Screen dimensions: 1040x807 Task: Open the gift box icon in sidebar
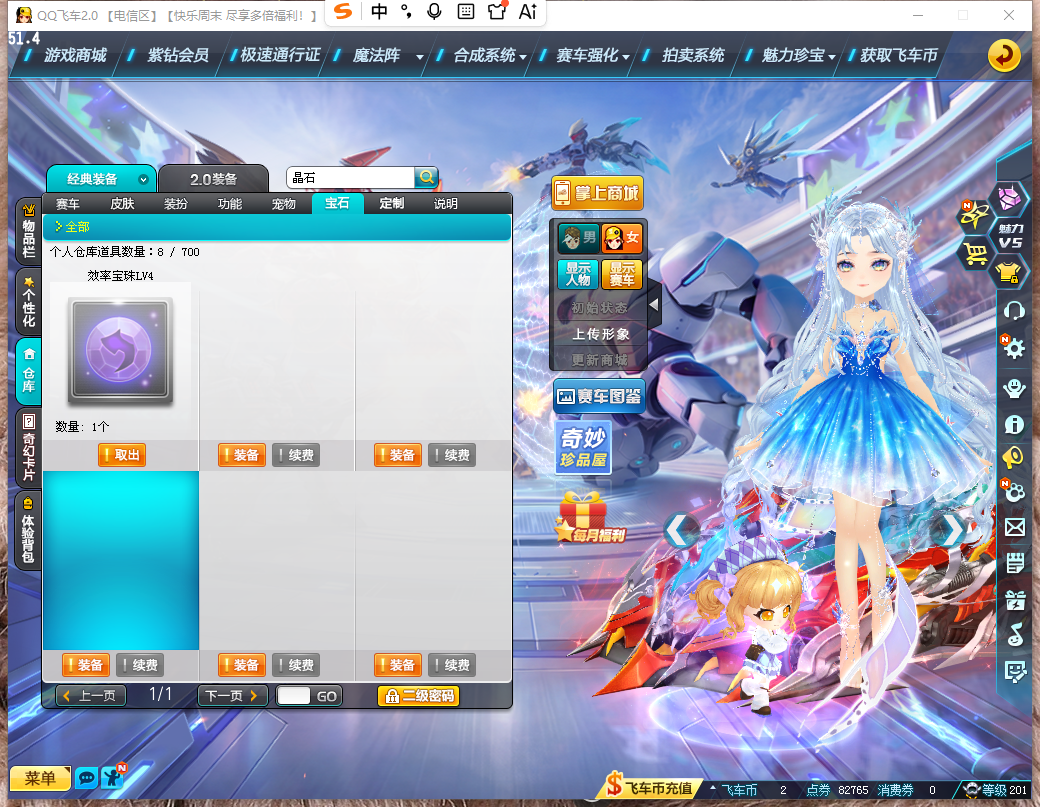click(1014, 600)
